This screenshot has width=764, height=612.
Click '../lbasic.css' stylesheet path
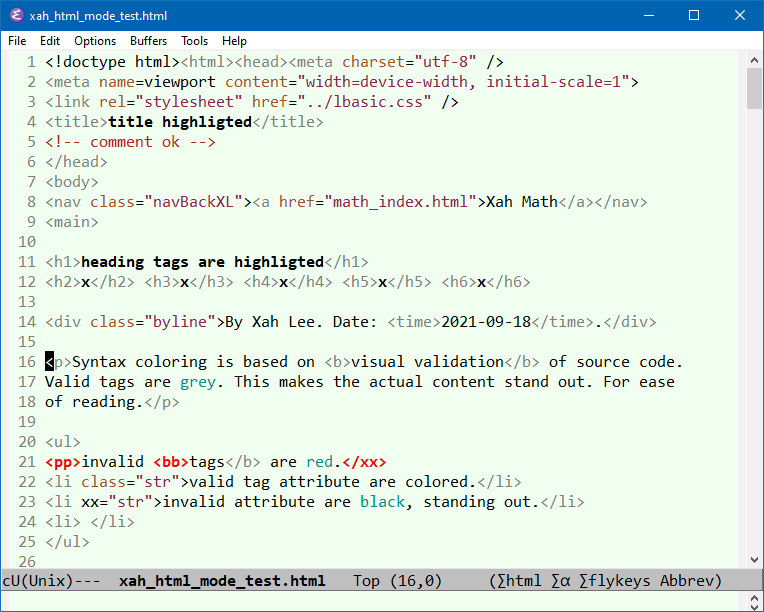tap(364, 102)
